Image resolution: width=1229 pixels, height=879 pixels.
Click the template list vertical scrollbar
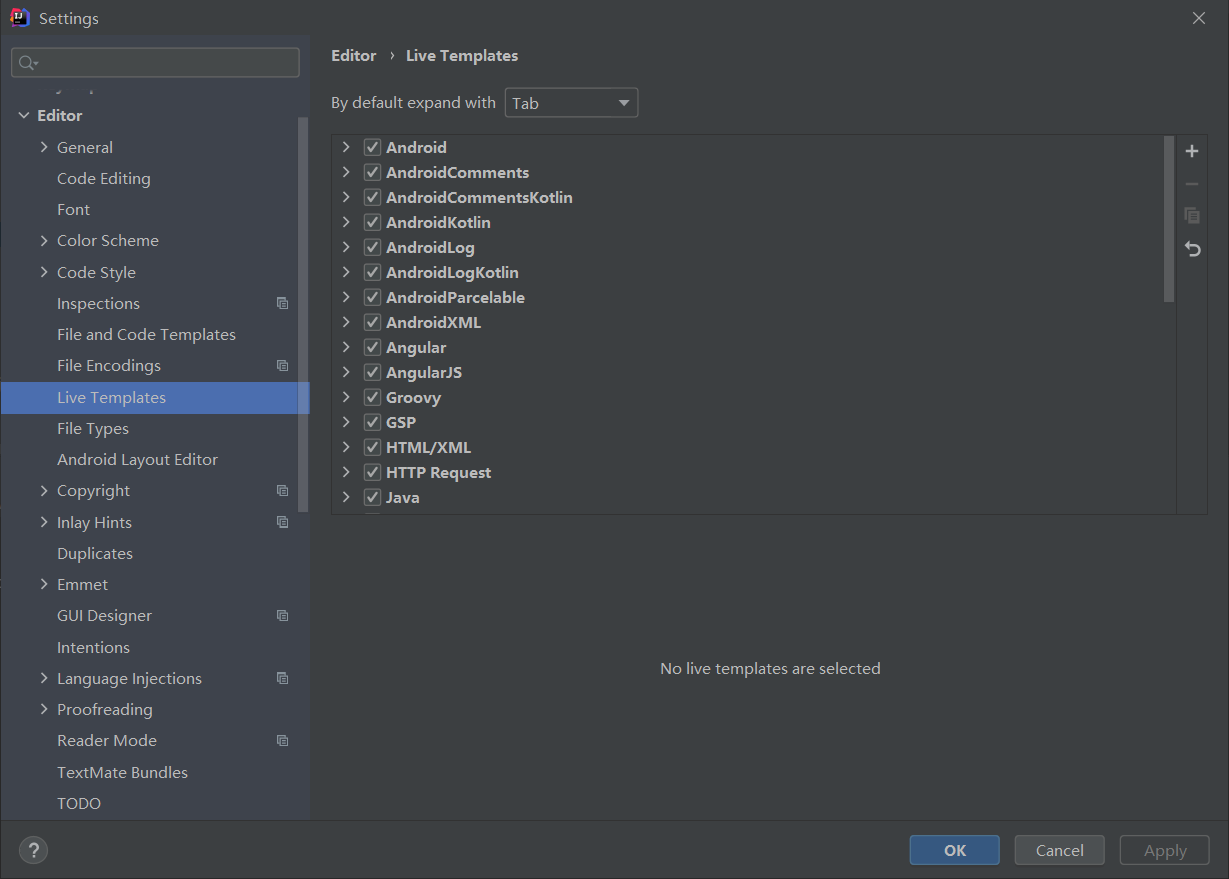pyautogui.click(x=1169, y=220)
